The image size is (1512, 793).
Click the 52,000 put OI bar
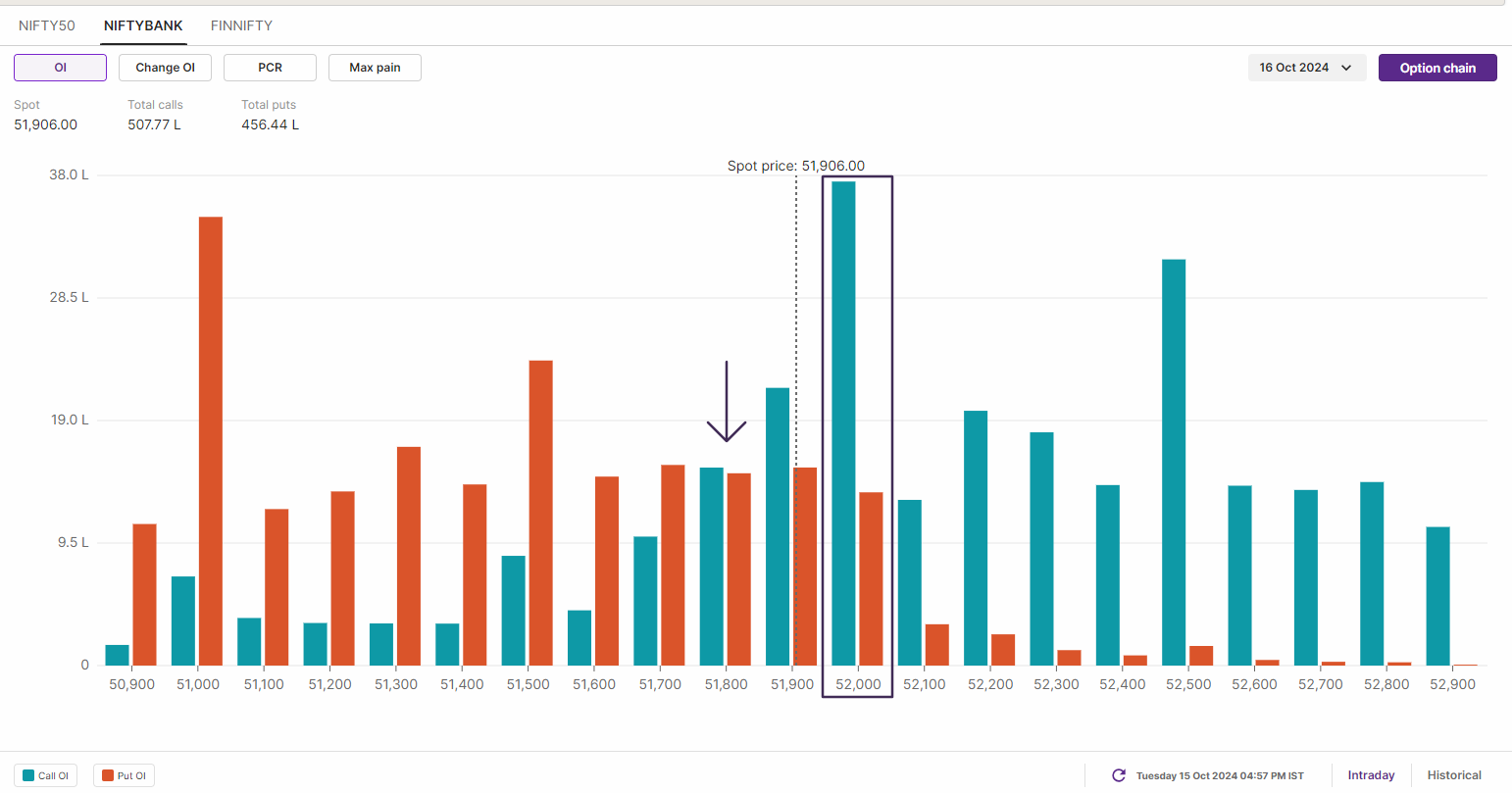pyautogui.click(x=871, y=578)
